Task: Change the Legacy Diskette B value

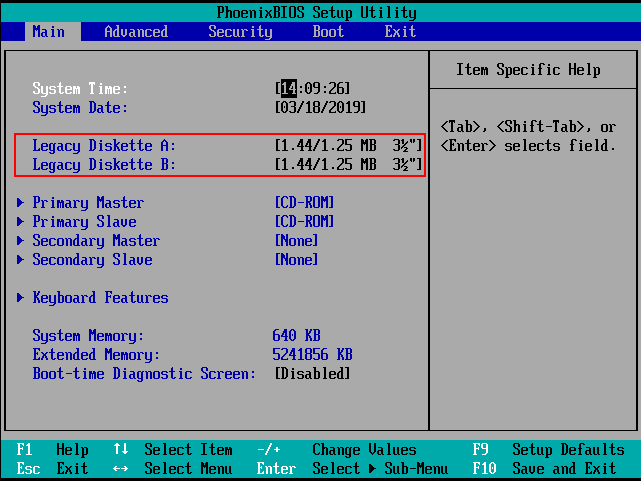Action: (348, 165)
